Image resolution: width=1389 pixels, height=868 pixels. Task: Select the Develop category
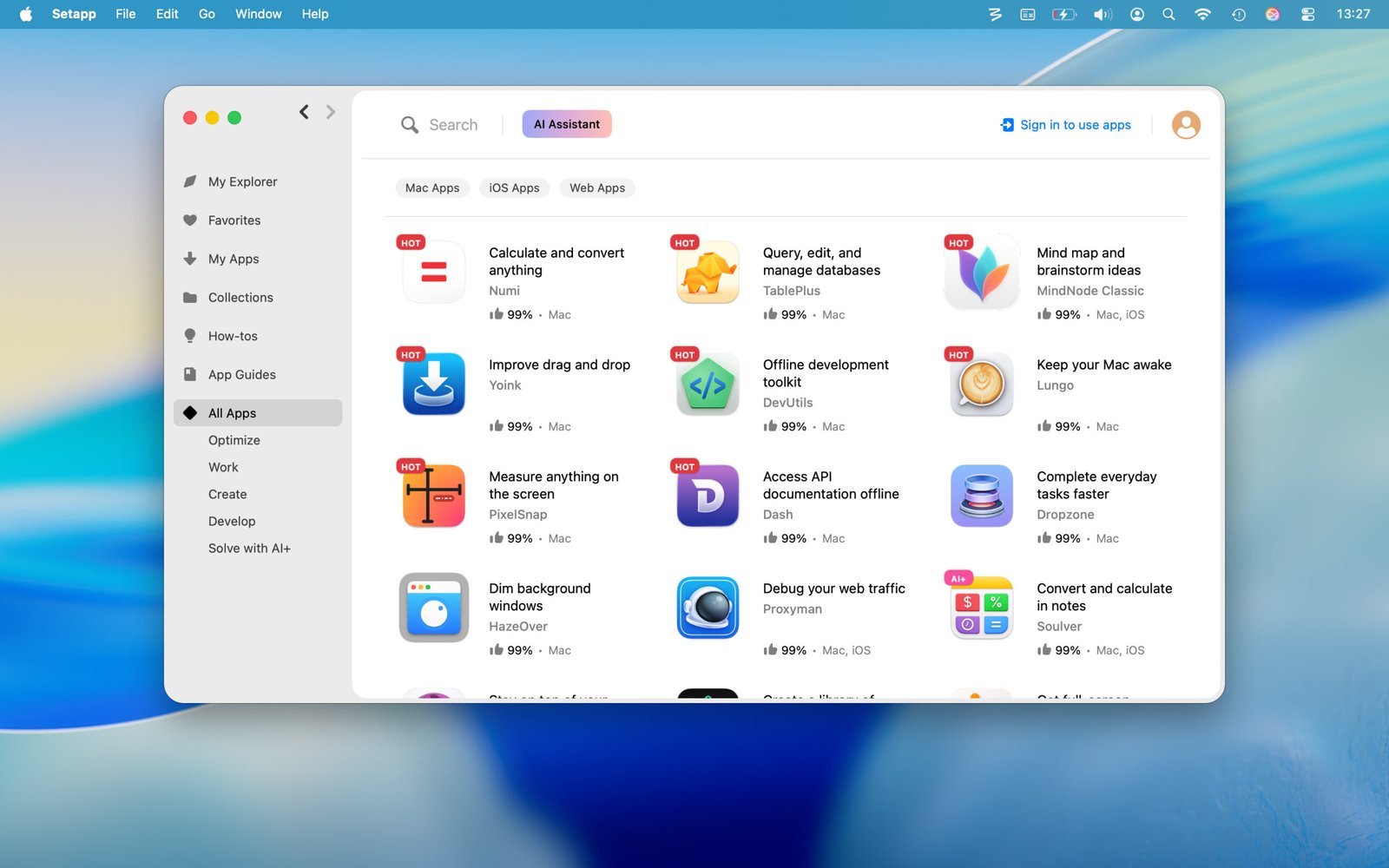[232, 521]
